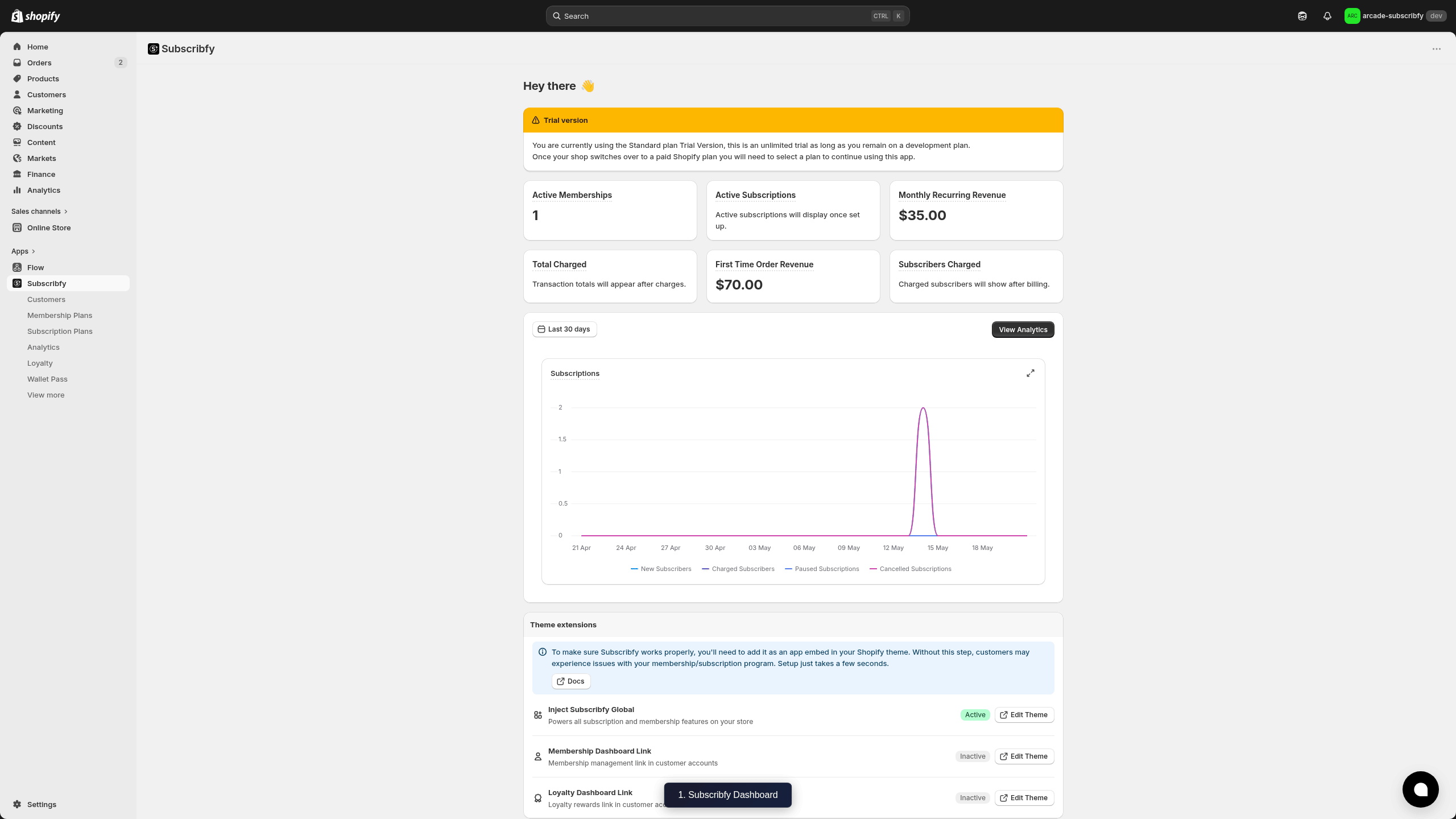Click the Settings gear icon
1456x819 pixels.
(x=17, y=804)
